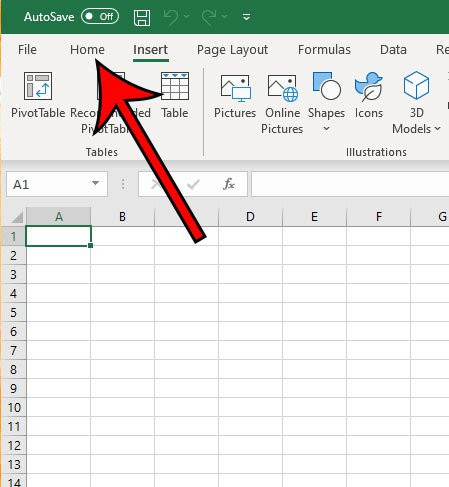Open the Page Layout tab
Screen dimensions: 449x487
232,50
